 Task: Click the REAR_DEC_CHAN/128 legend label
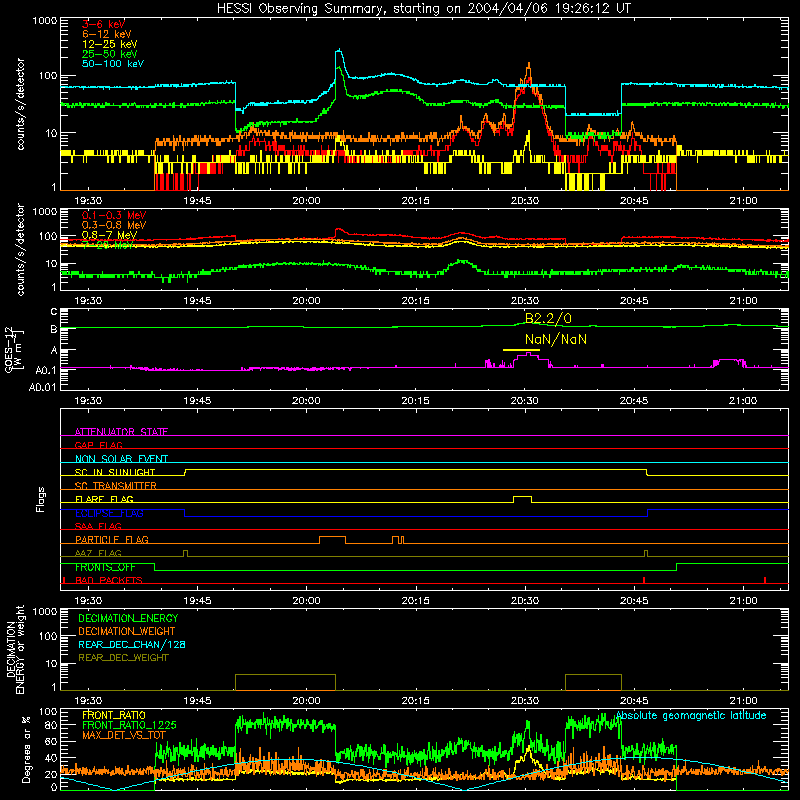132,645
